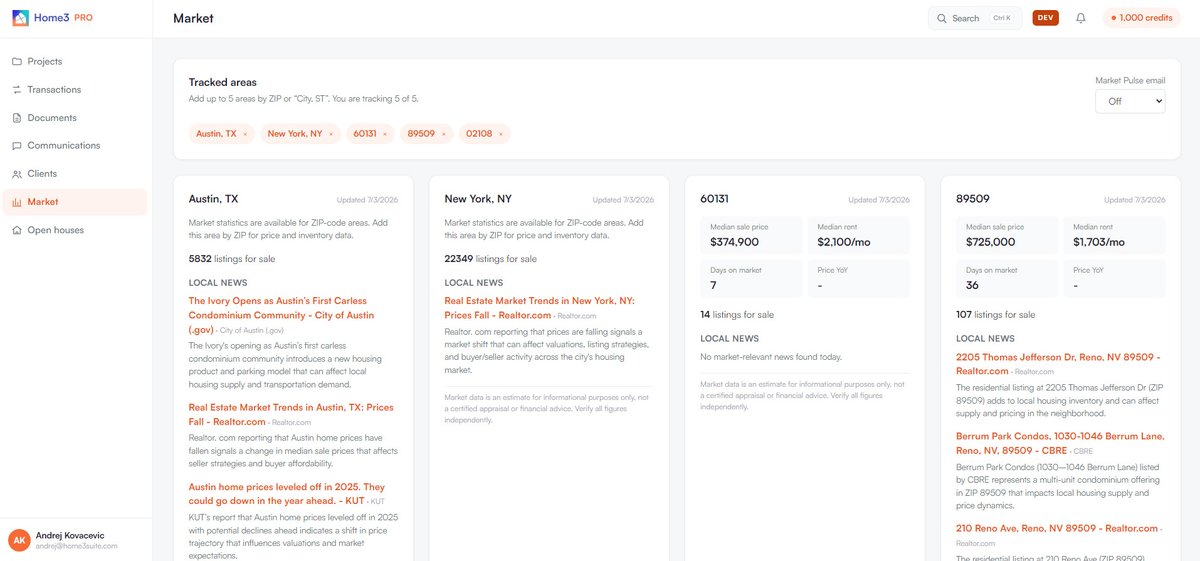Image resolution: width=1200 pixels, height=561 pixels.
Task: Open the Market Pulse email dropdown
Action: 1130,101
